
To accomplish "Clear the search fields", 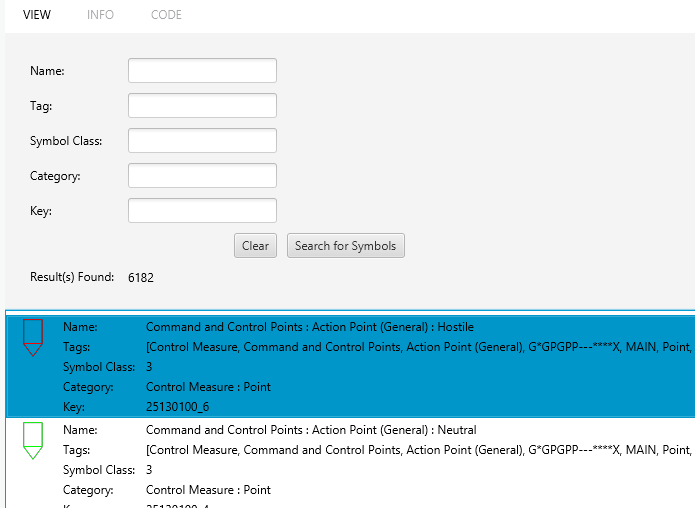I will [255, 246].
